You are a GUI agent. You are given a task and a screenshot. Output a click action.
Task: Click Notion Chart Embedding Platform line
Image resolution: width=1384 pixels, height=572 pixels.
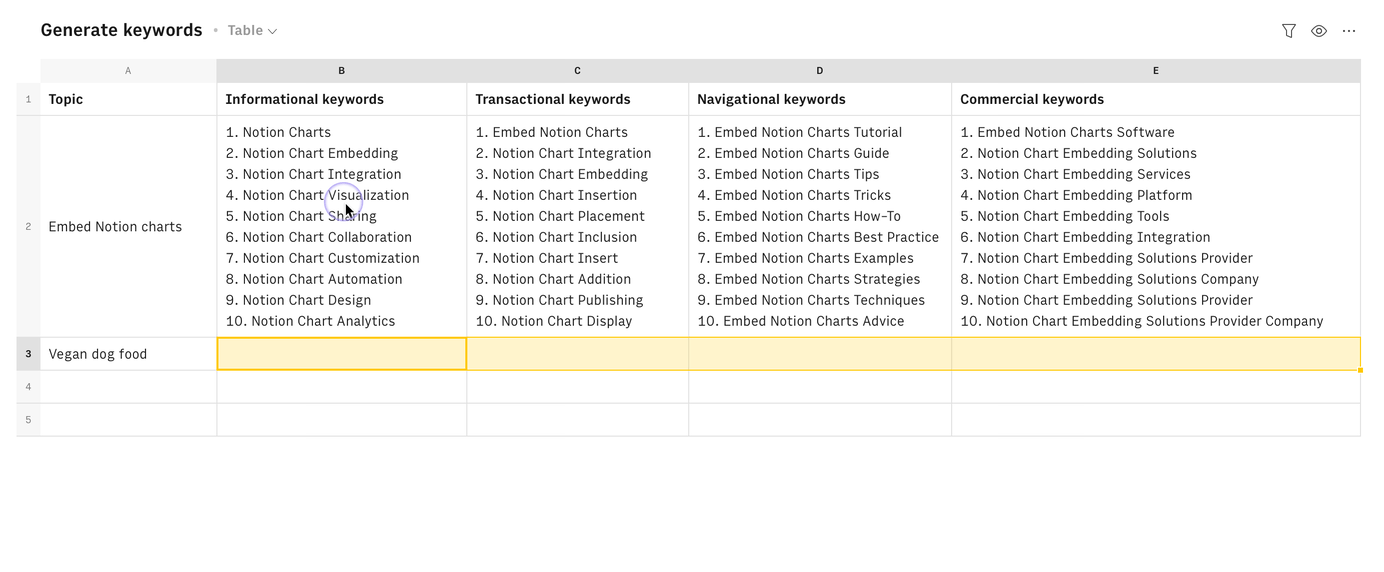pos(1076,195)
